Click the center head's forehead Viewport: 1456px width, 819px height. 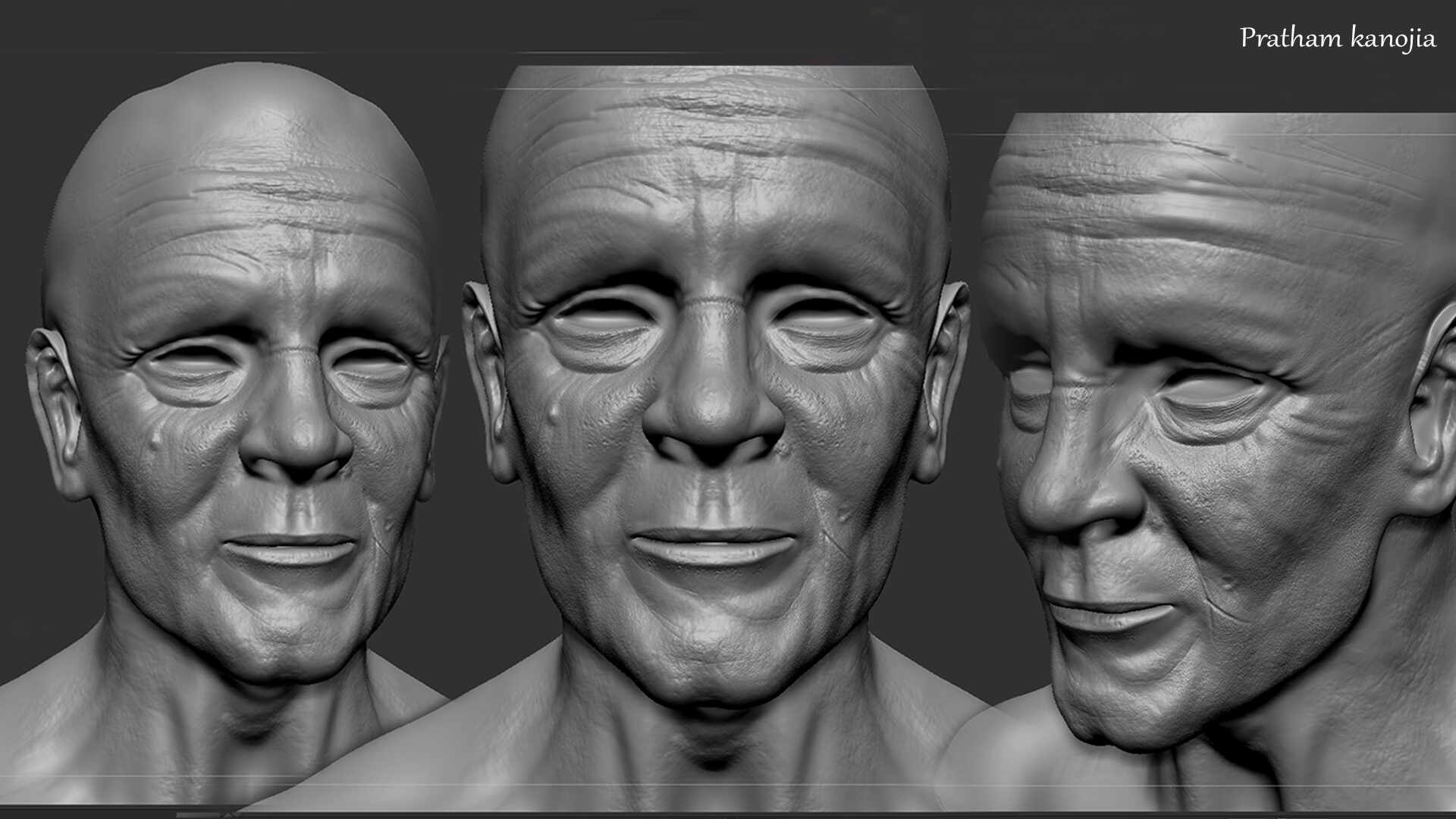coord(713,152)
